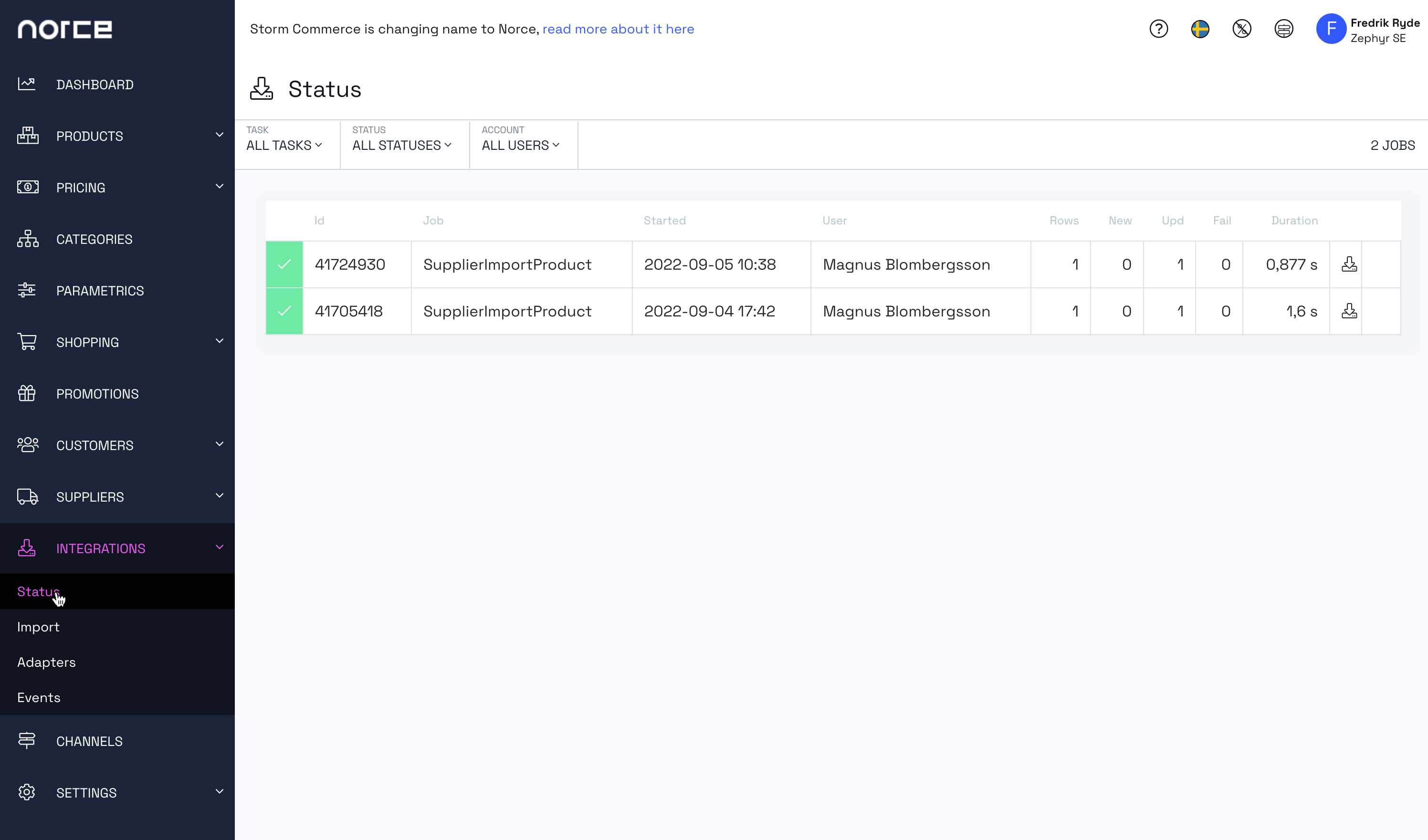
Task: Click the Norce logo
Action: click(x=64, y=30)
